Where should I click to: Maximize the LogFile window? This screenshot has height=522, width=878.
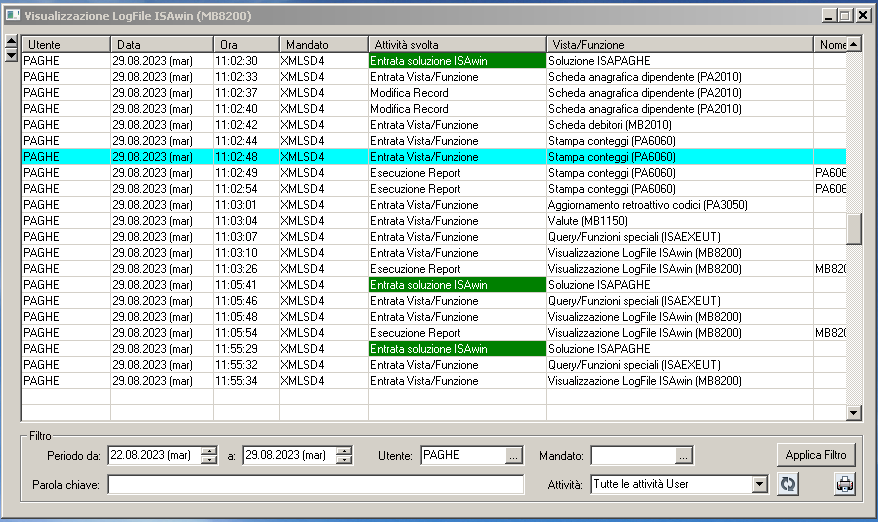845,15
